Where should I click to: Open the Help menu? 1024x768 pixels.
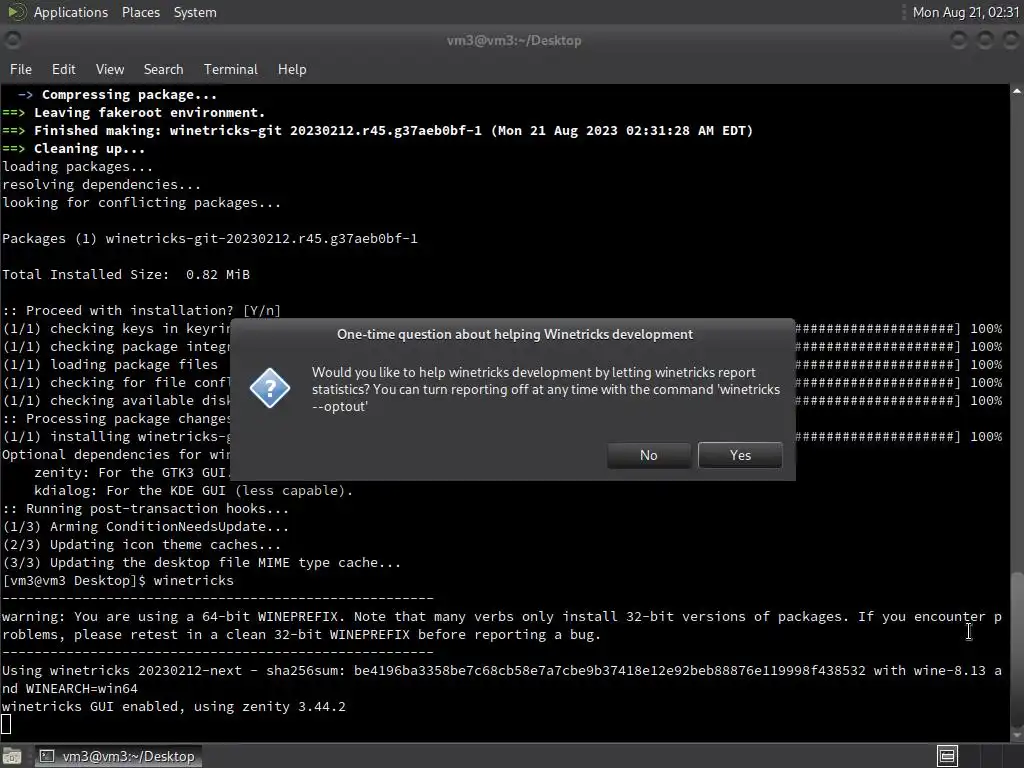click(292, 69)
